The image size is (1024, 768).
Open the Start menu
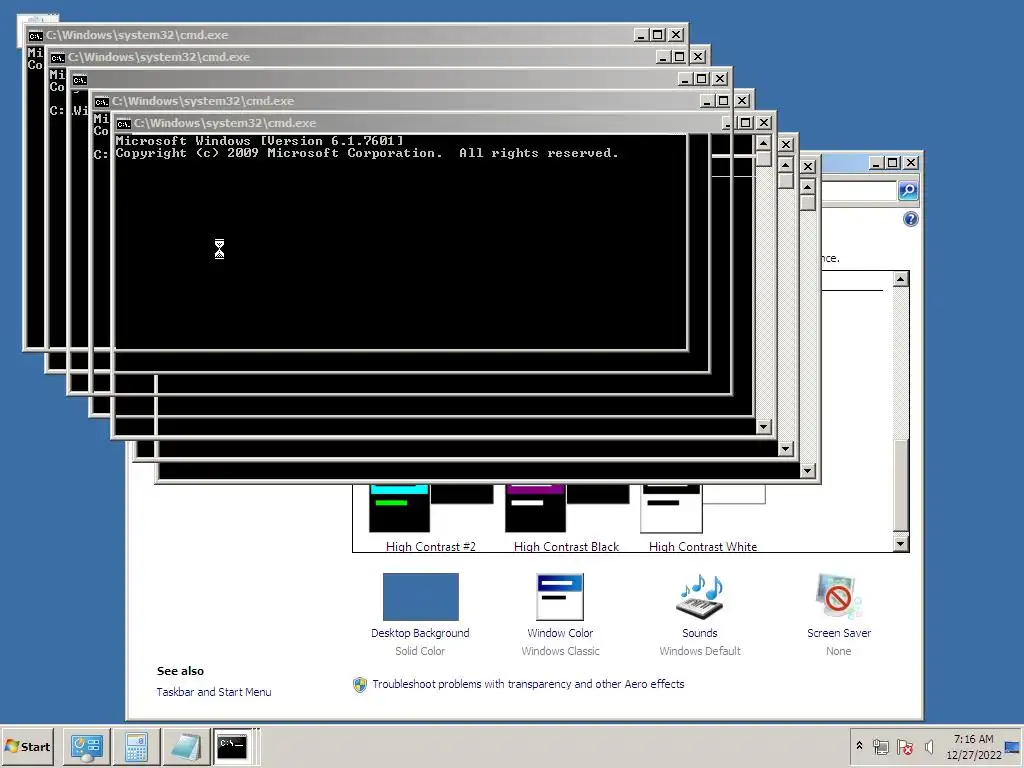click(27, 747)
